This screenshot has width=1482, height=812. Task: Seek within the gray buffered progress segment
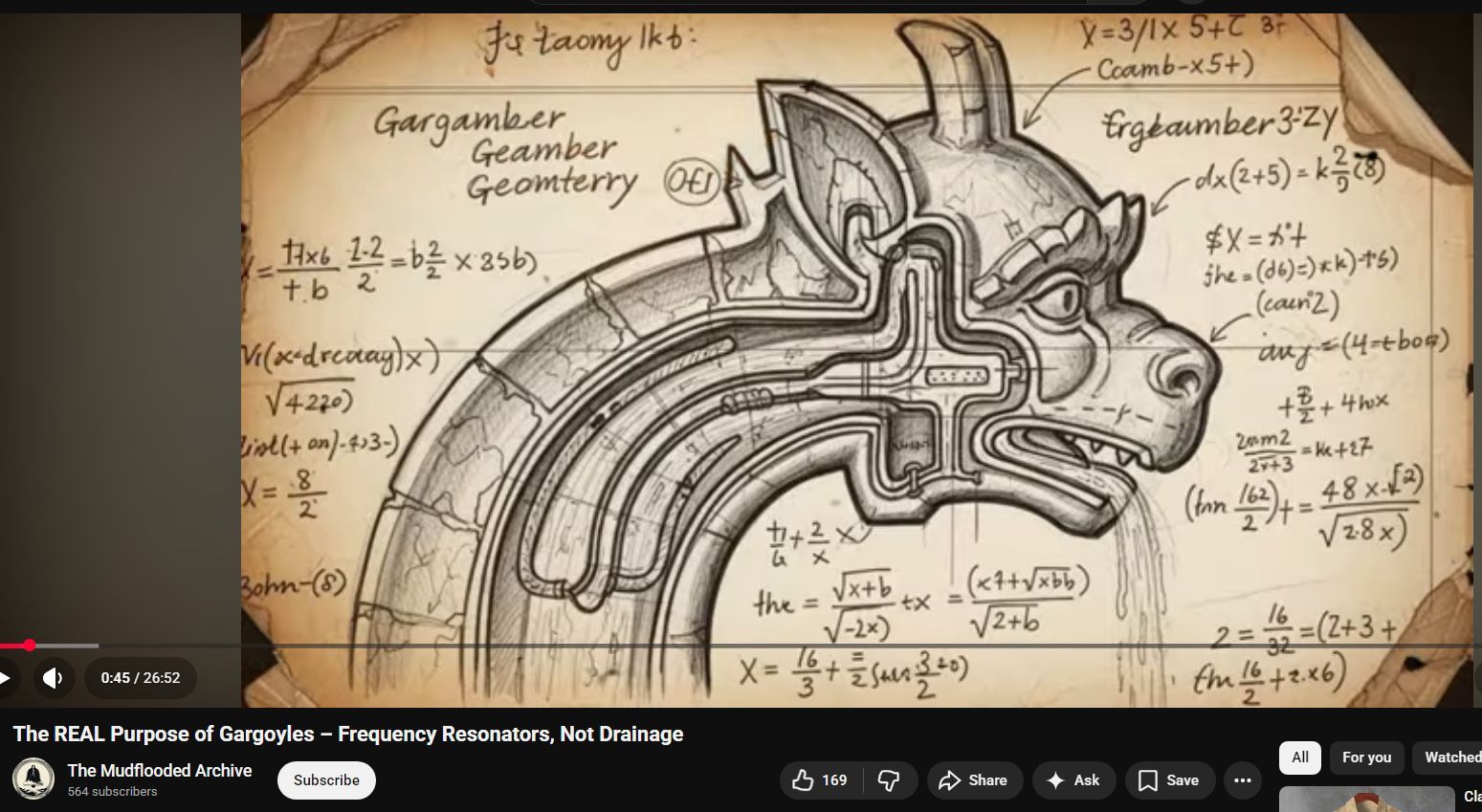pos(67,646)
